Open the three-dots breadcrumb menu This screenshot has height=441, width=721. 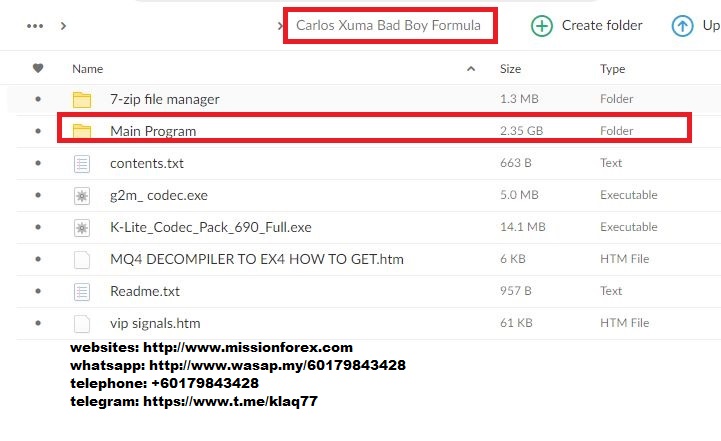pos(35,26)
